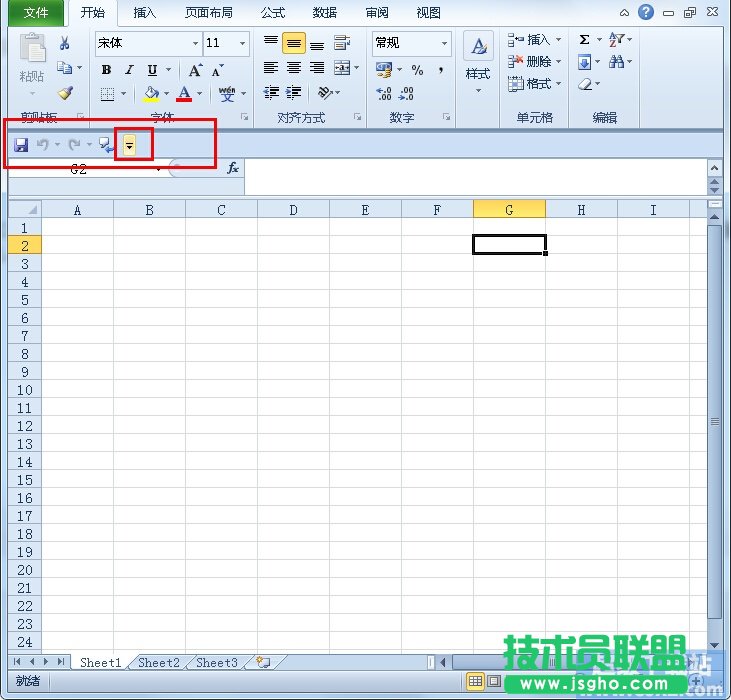Open the Help question mark icon
This screenshot has width=731, height=700.
click(x=646, y=13)
